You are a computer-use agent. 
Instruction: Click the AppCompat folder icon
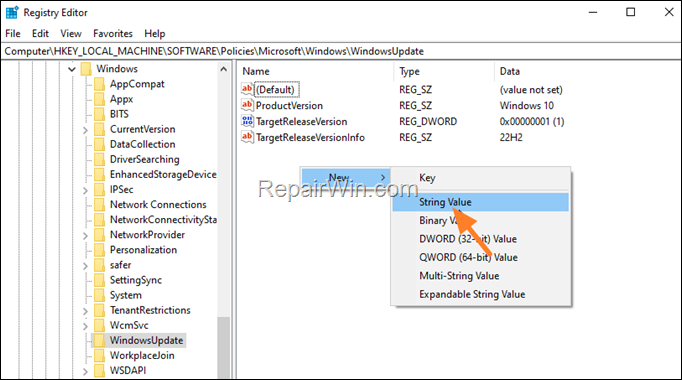(100, 84)
